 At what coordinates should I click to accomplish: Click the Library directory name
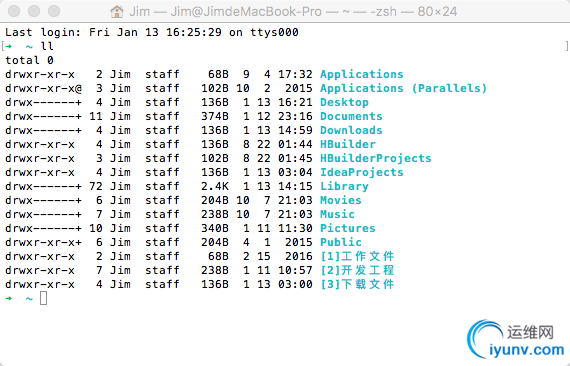(344, 186)
